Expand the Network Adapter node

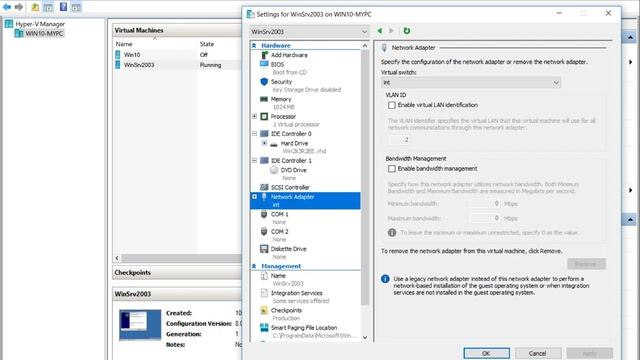tap(254, 197)
